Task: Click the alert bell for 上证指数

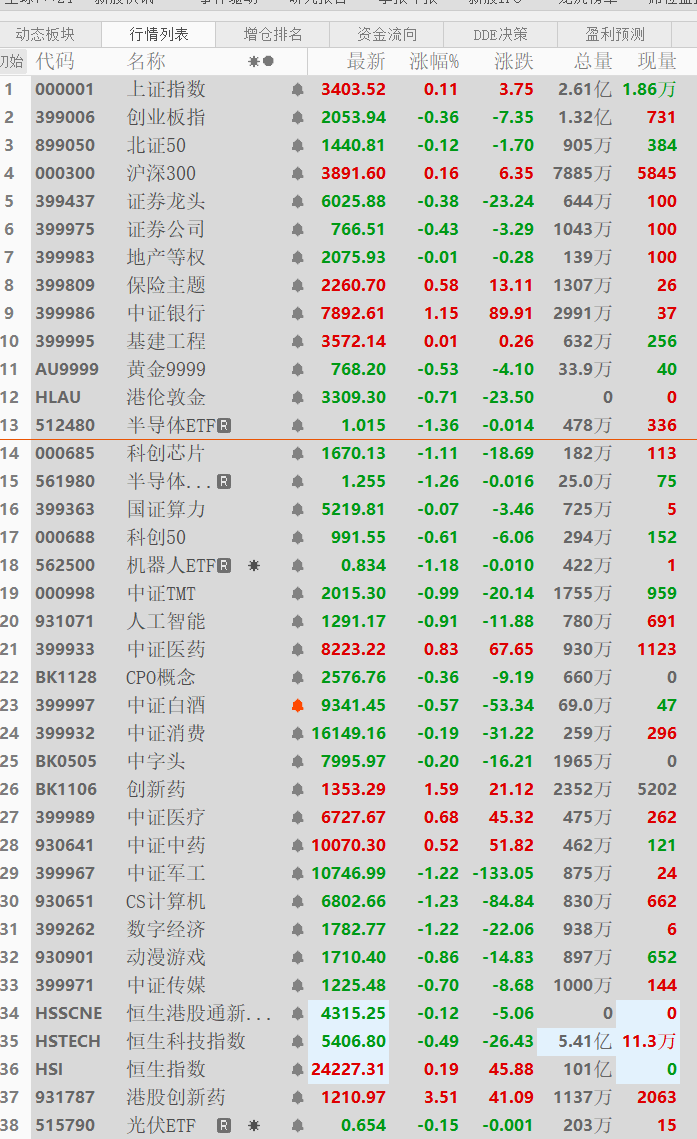Action: (x=297, y=89)
